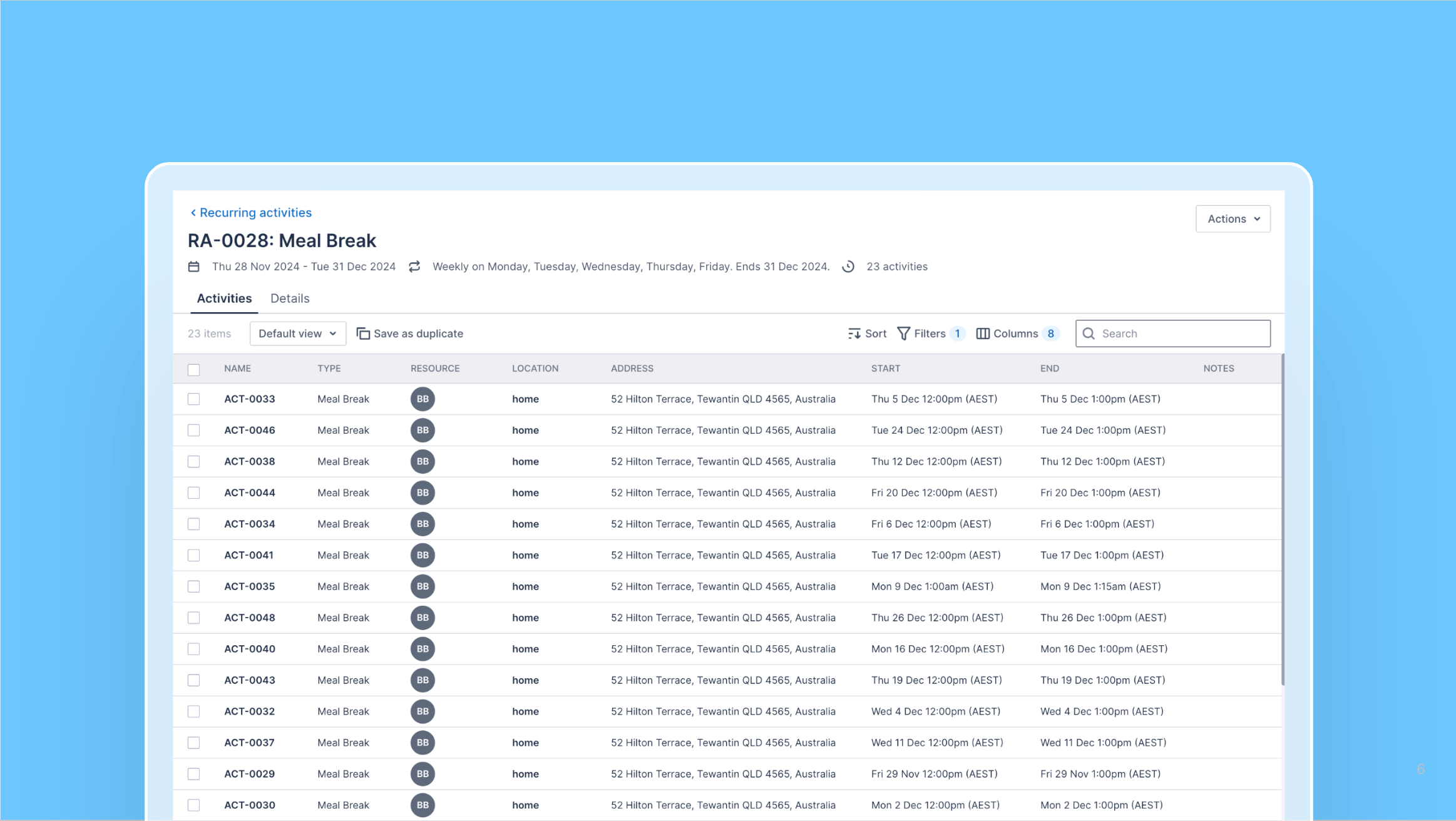Toggle the select-all checkbox in header

194,369
